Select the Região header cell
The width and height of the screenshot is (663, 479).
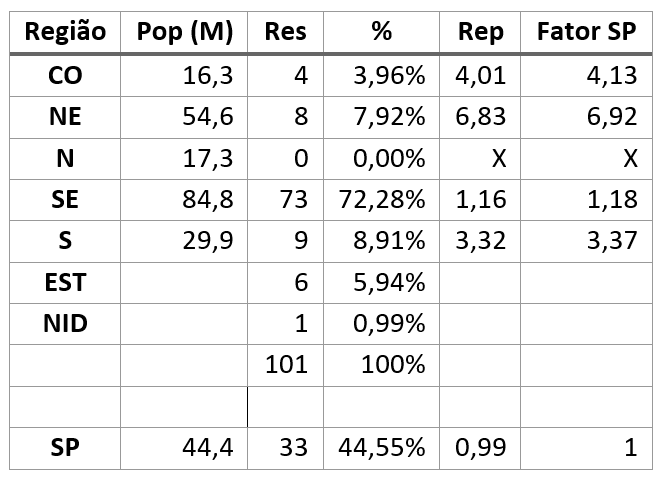(65, 32)
